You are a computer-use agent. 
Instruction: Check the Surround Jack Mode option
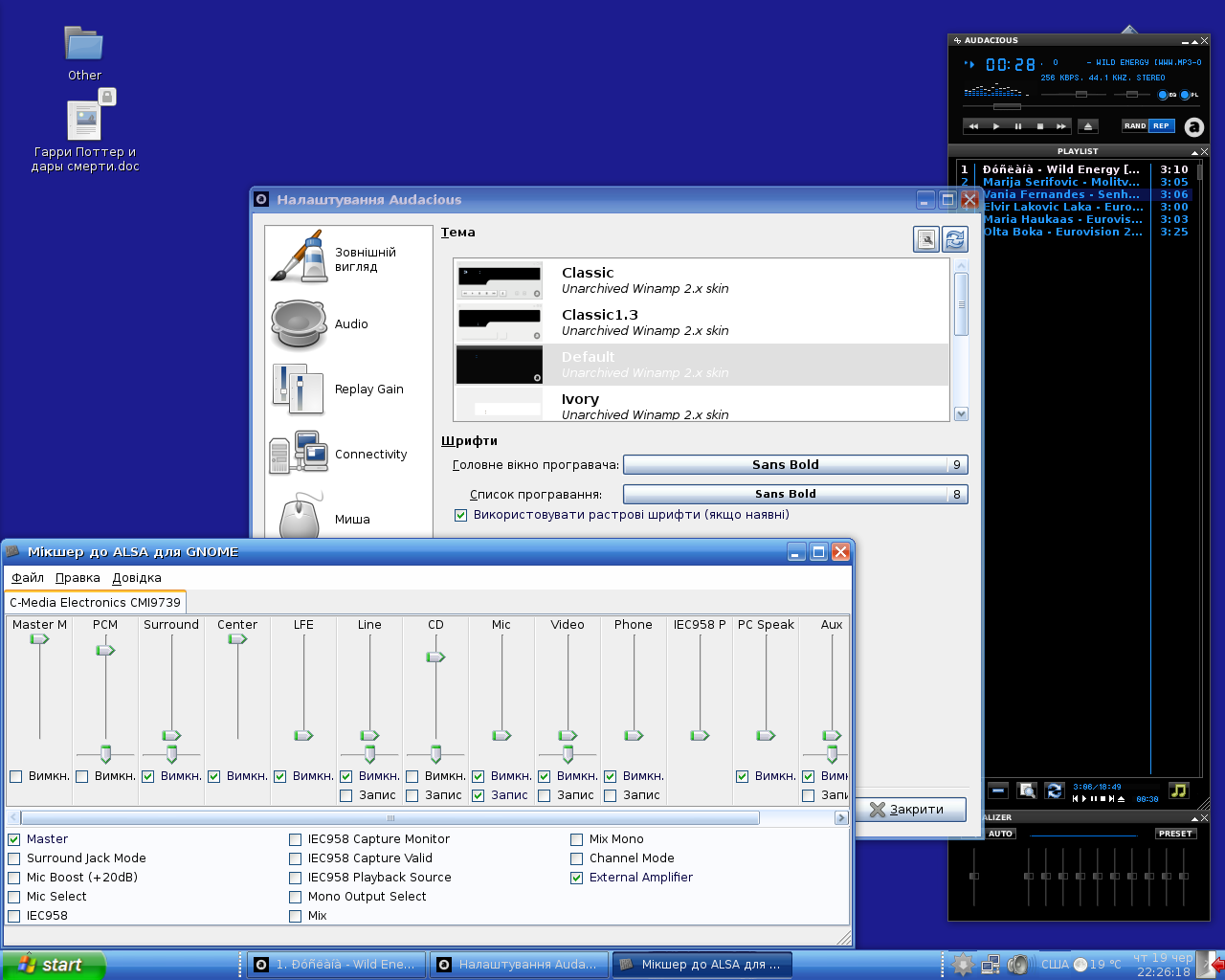pyautogui.click(x=13, y=858)
